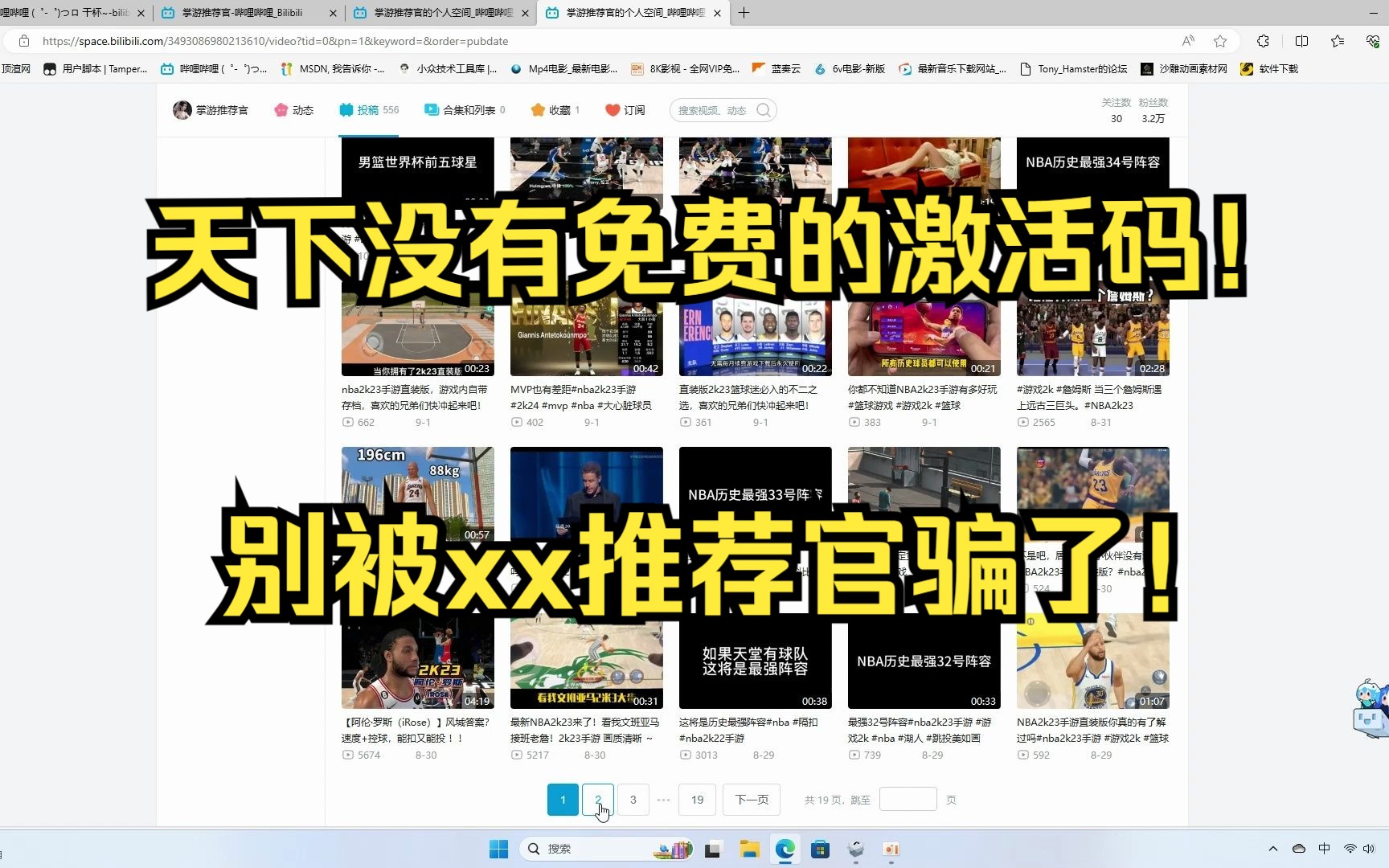The height and width of the screenshot is (868, 1389).
Task: Click the 中 input method indicator
Action: (x=1324, y=849)
